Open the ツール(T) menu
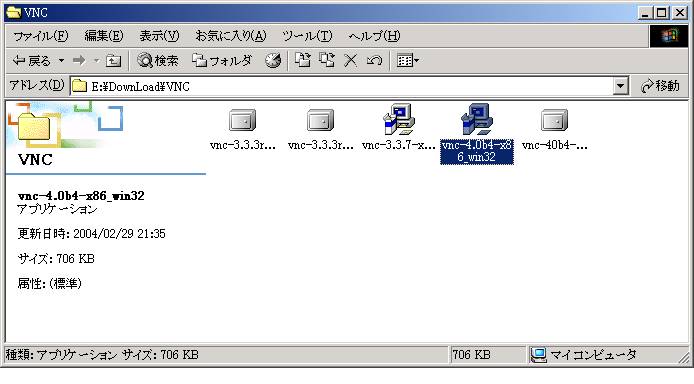Screen dimensions: 694x384 point(307,36)
